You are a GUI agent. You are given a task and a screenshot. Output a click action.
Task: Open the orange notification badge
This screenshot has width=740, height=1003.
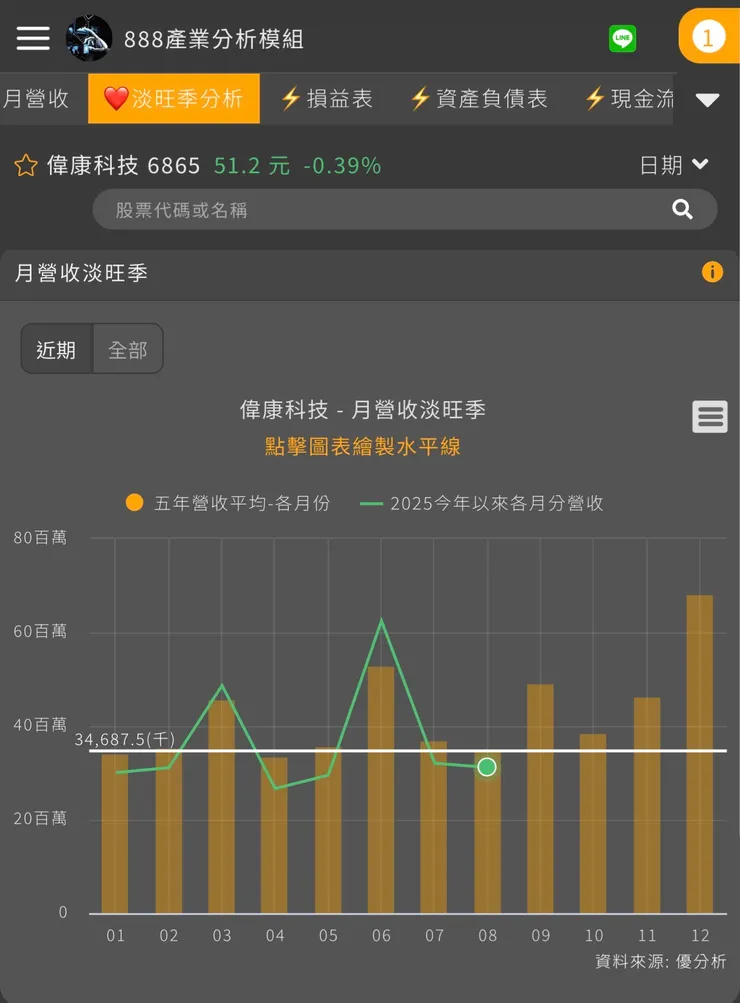coord(709,36)
